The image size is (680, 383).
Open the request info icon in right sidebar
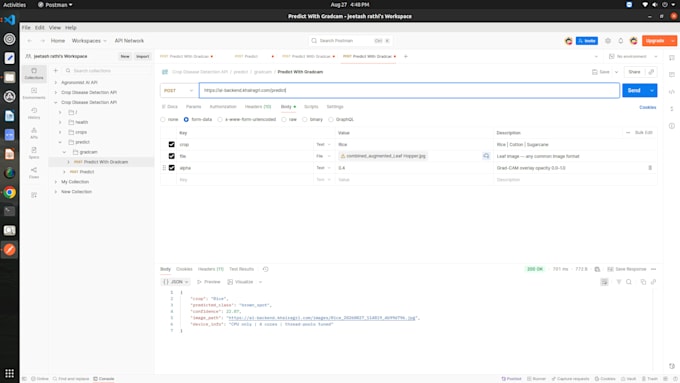click(672, 126)
